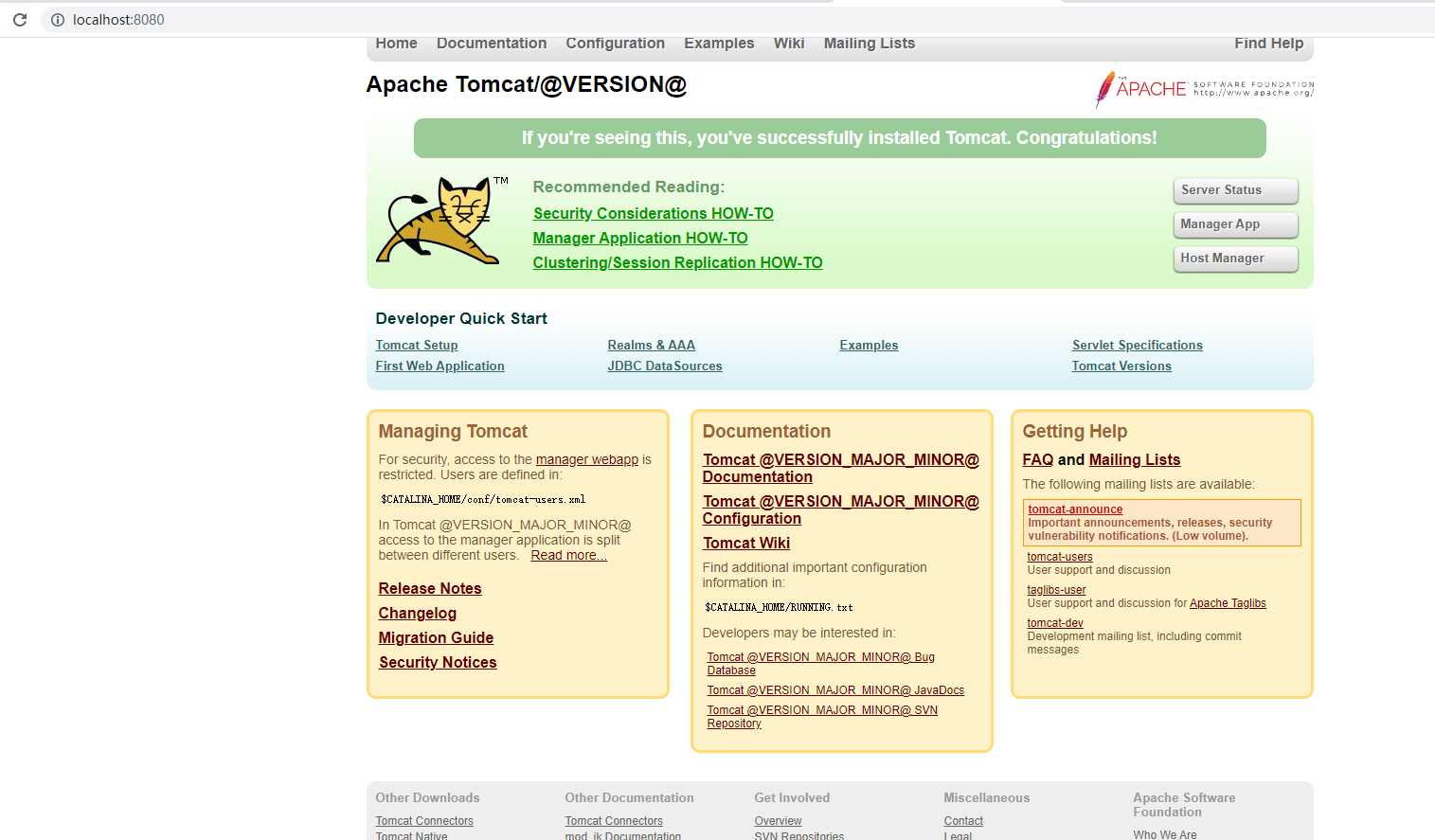Open the Documentation navigation item

[492, 44]
